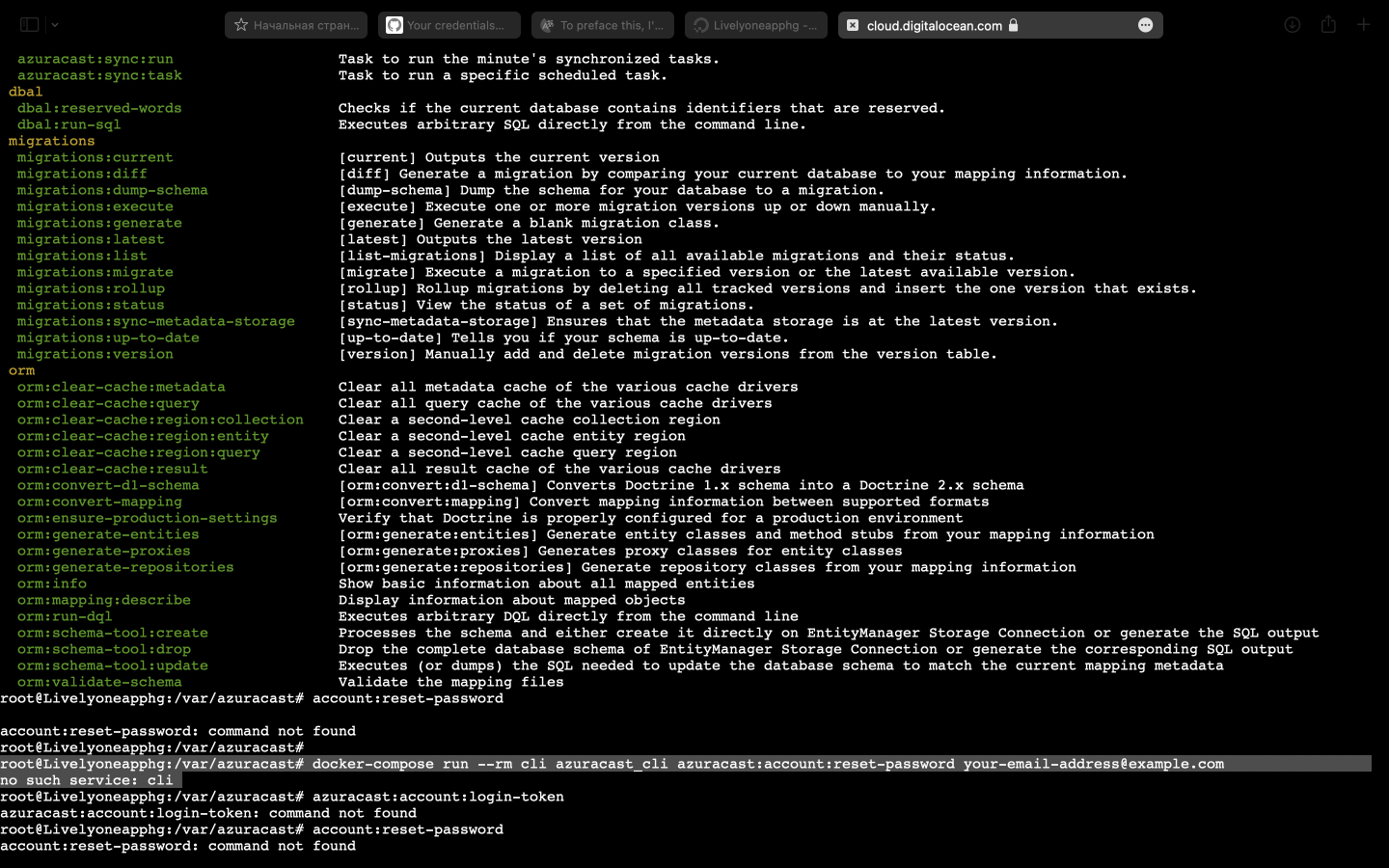Toggle the Safari sidebar icon
Screen dimensions: 1389x868
click(29, 25)
